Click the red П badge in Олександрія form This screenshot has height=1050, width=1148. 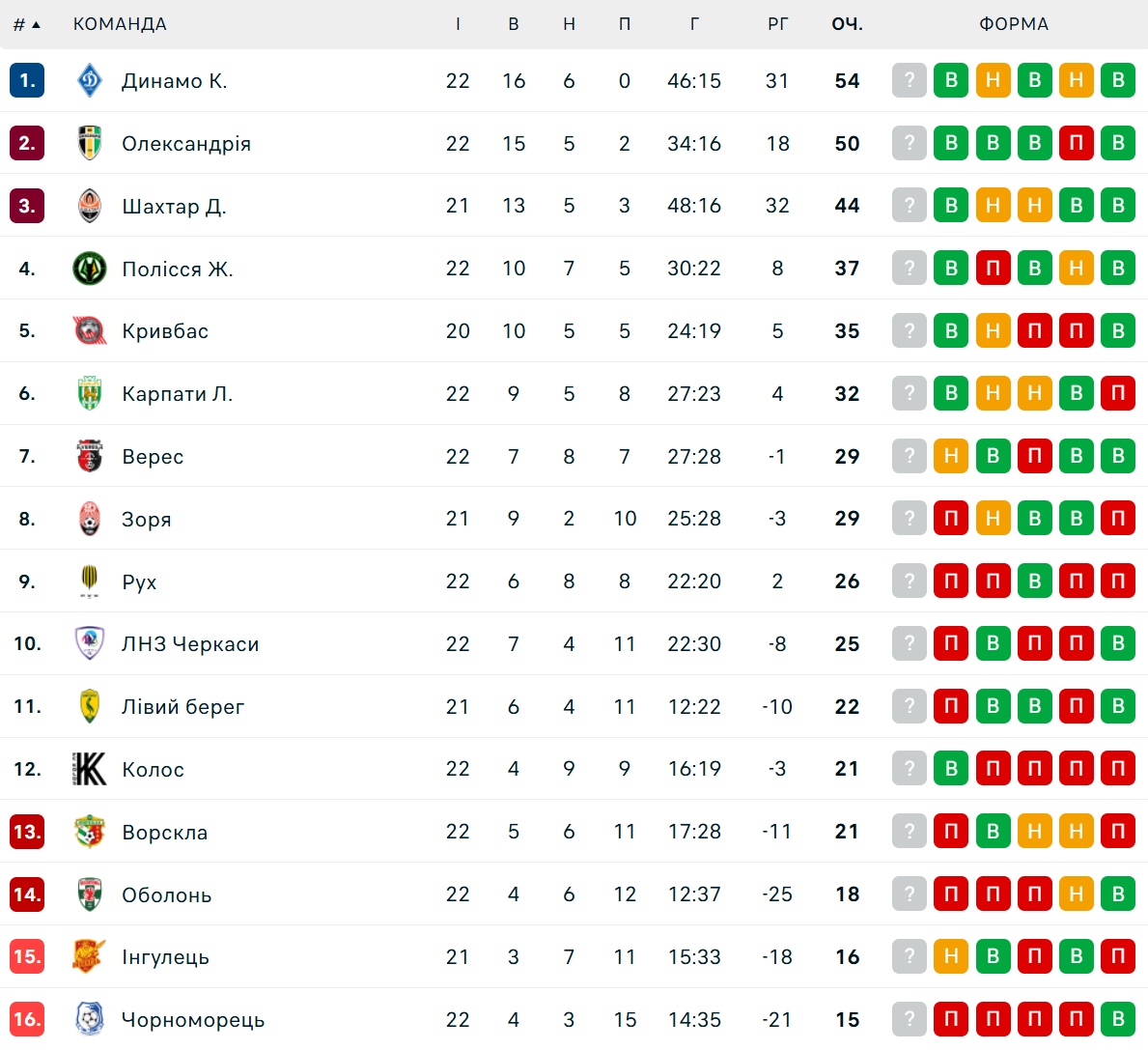pyautogui.click(x=1077, y=143)
